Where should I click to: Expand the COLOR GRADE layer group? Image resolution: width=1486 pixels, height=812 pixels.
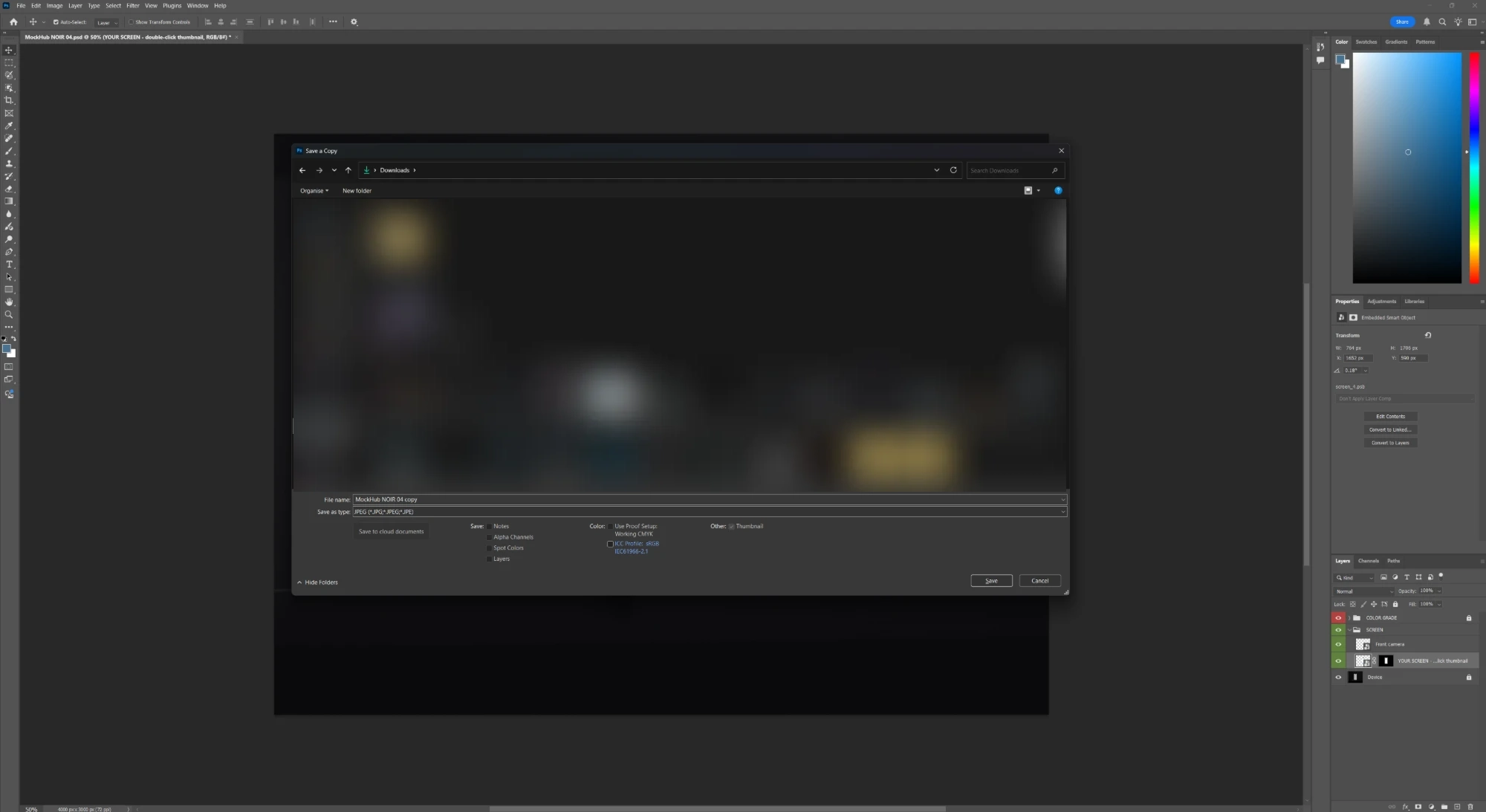(1349, 617)
